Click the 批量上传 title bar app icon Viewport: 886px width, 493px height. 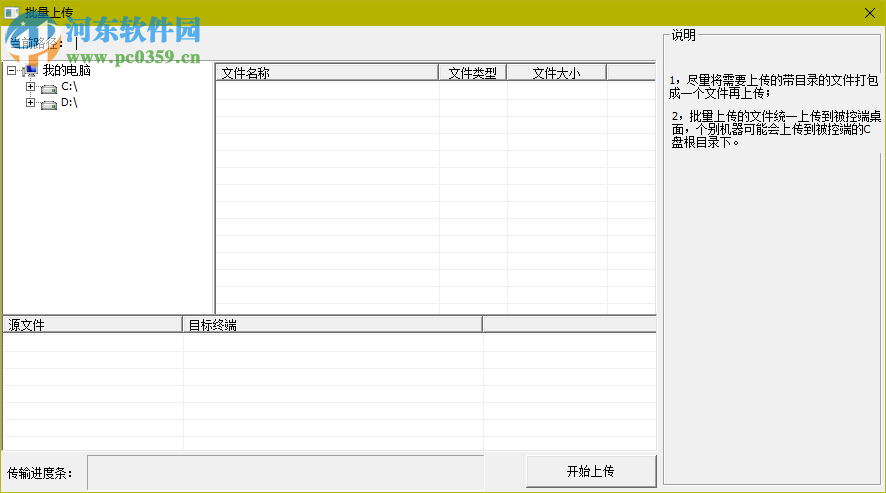pos(11,12)
